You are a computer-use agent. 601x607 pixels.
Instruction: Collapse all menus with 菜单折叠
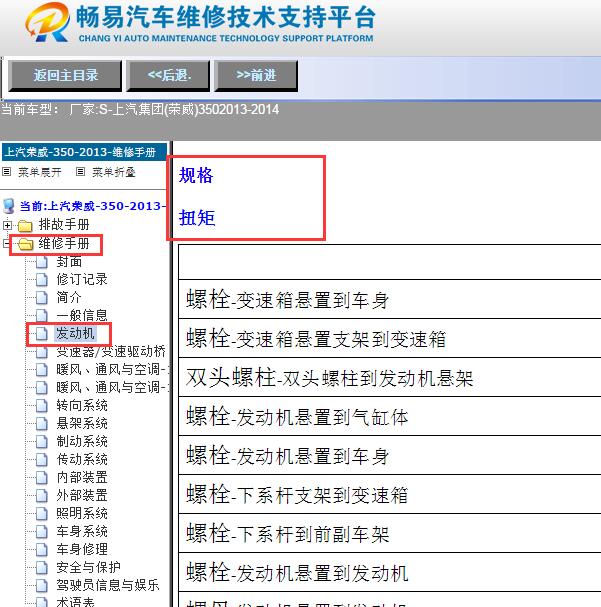click(x=114, y=172)
